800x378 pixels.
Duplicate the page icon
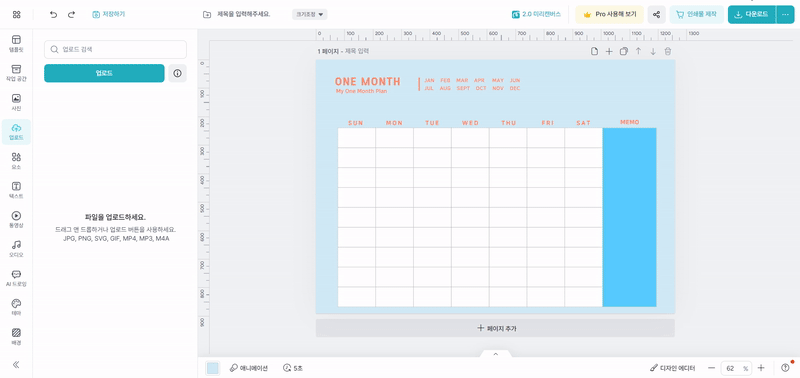coord(623,51)
